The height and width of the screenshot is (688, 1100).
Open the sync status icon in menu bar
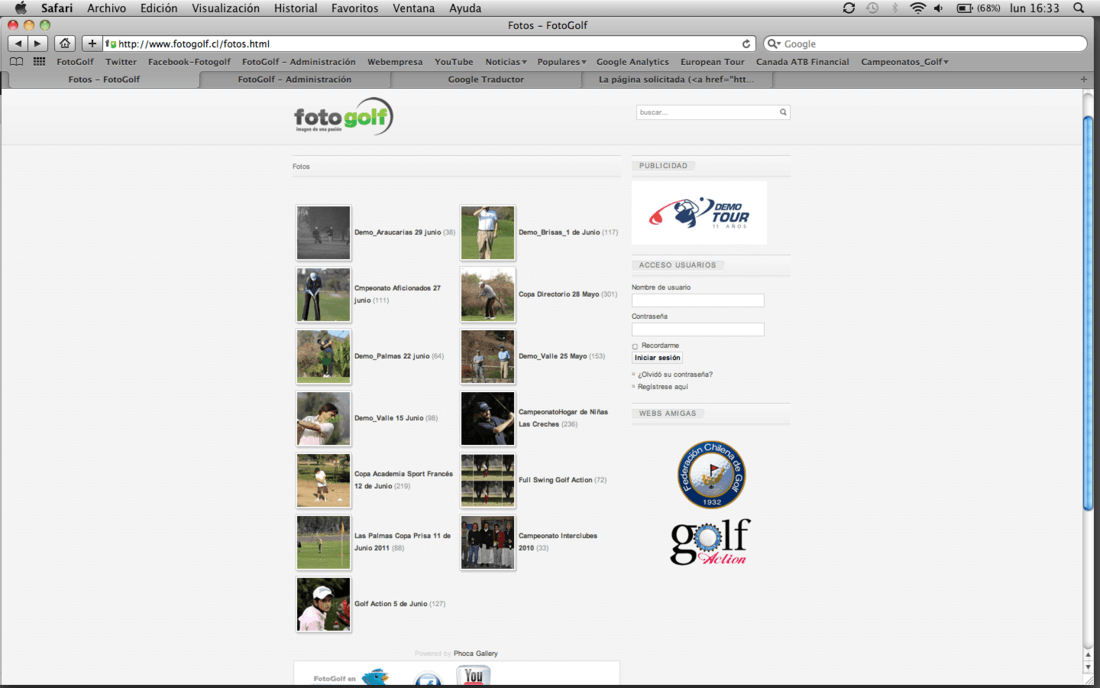(849, 8)
